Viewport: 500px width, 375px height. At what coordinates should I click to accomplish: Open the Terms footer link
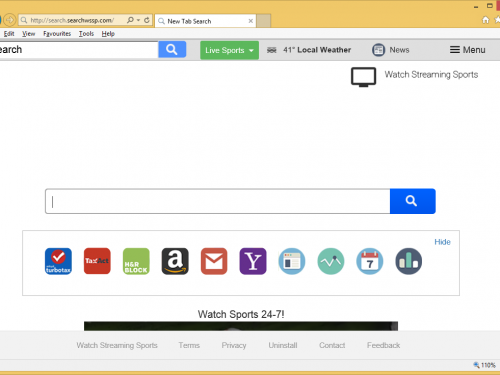coord(189,345)
